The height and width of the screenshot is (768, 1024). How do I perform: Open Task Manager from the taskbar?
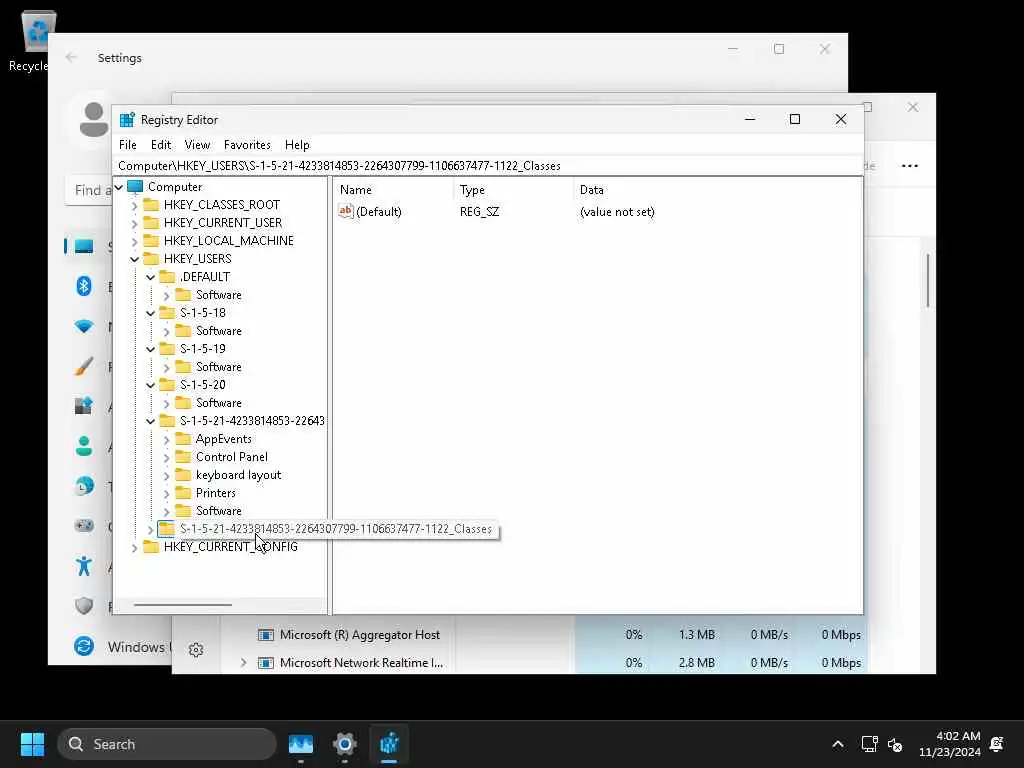300,744
